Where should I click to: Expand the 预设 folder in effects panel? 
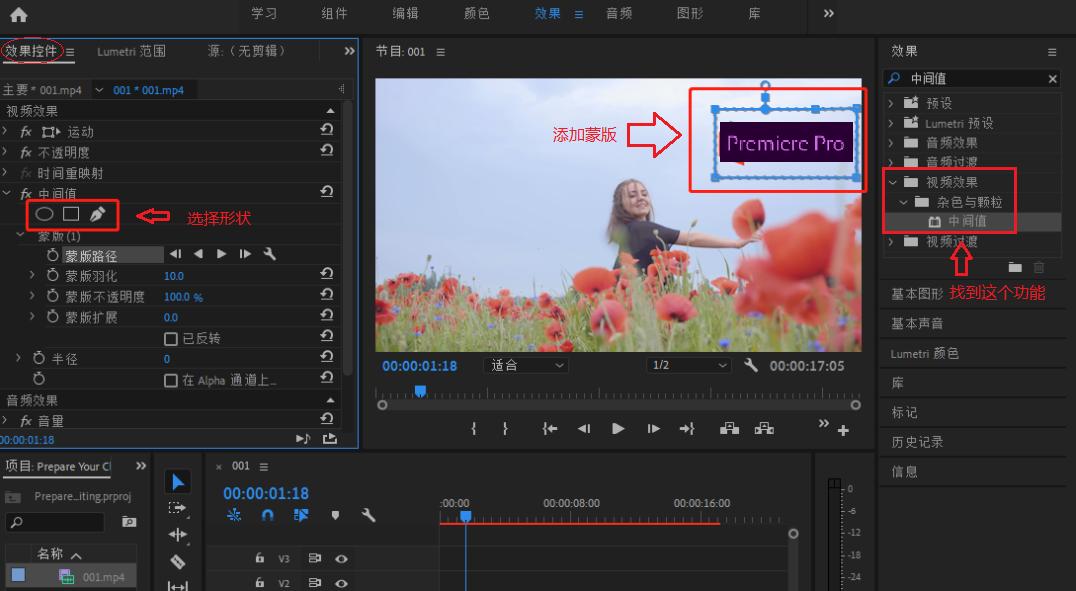click(891, 103)
